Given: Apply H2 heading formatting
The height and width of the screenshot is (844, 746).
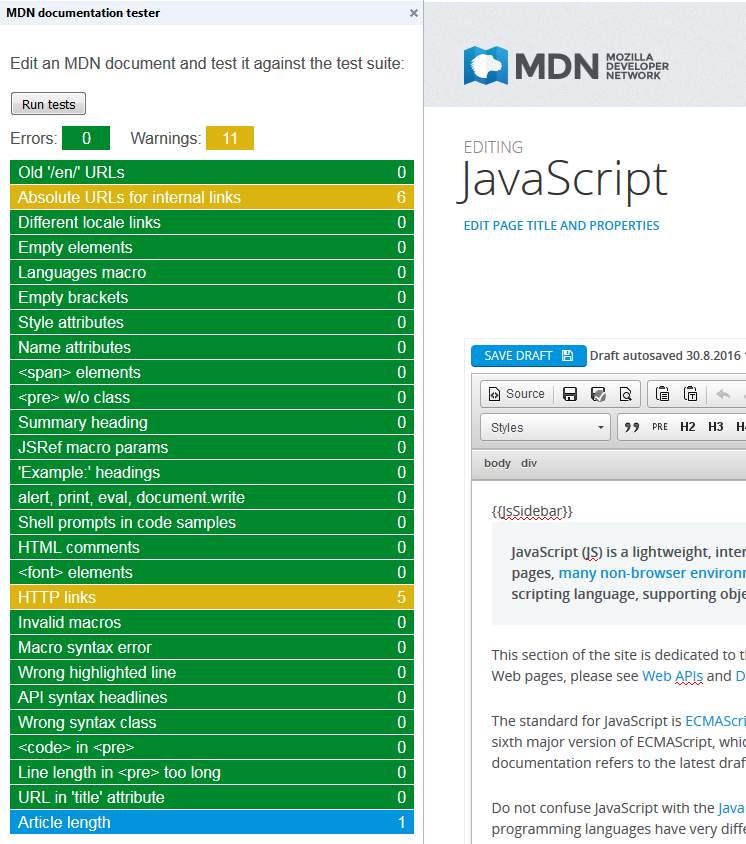Looking at the screenshot, I should coord(687,427).
